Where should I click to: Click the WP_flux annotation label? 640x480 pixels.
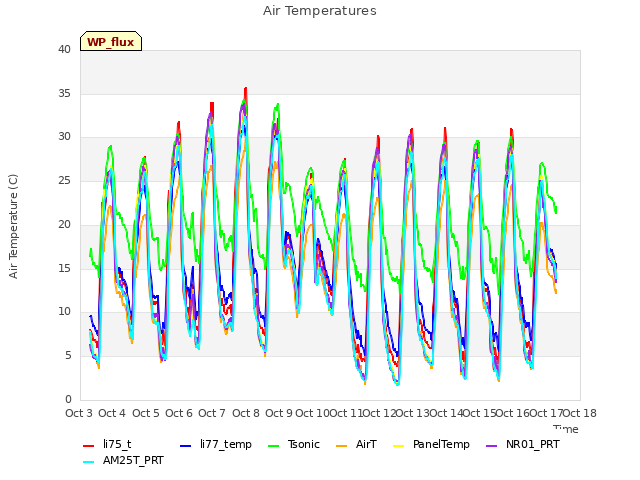pos(111,42)
